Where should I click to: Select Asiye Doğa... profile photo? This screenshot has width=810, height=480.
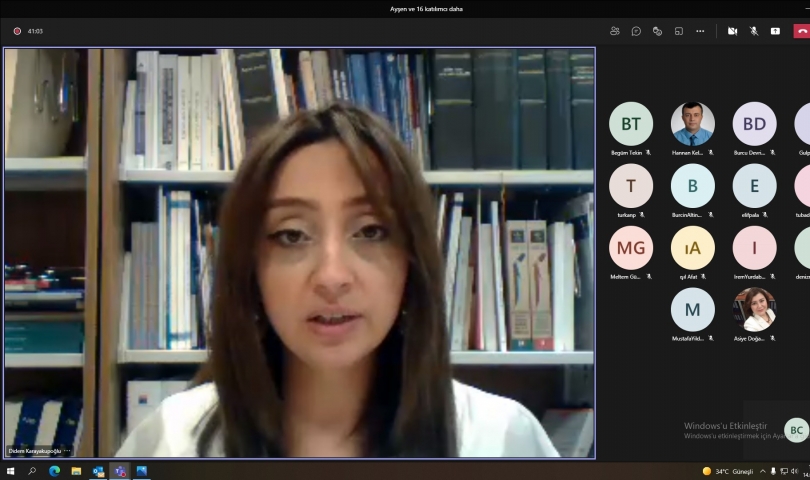(754, 309)
